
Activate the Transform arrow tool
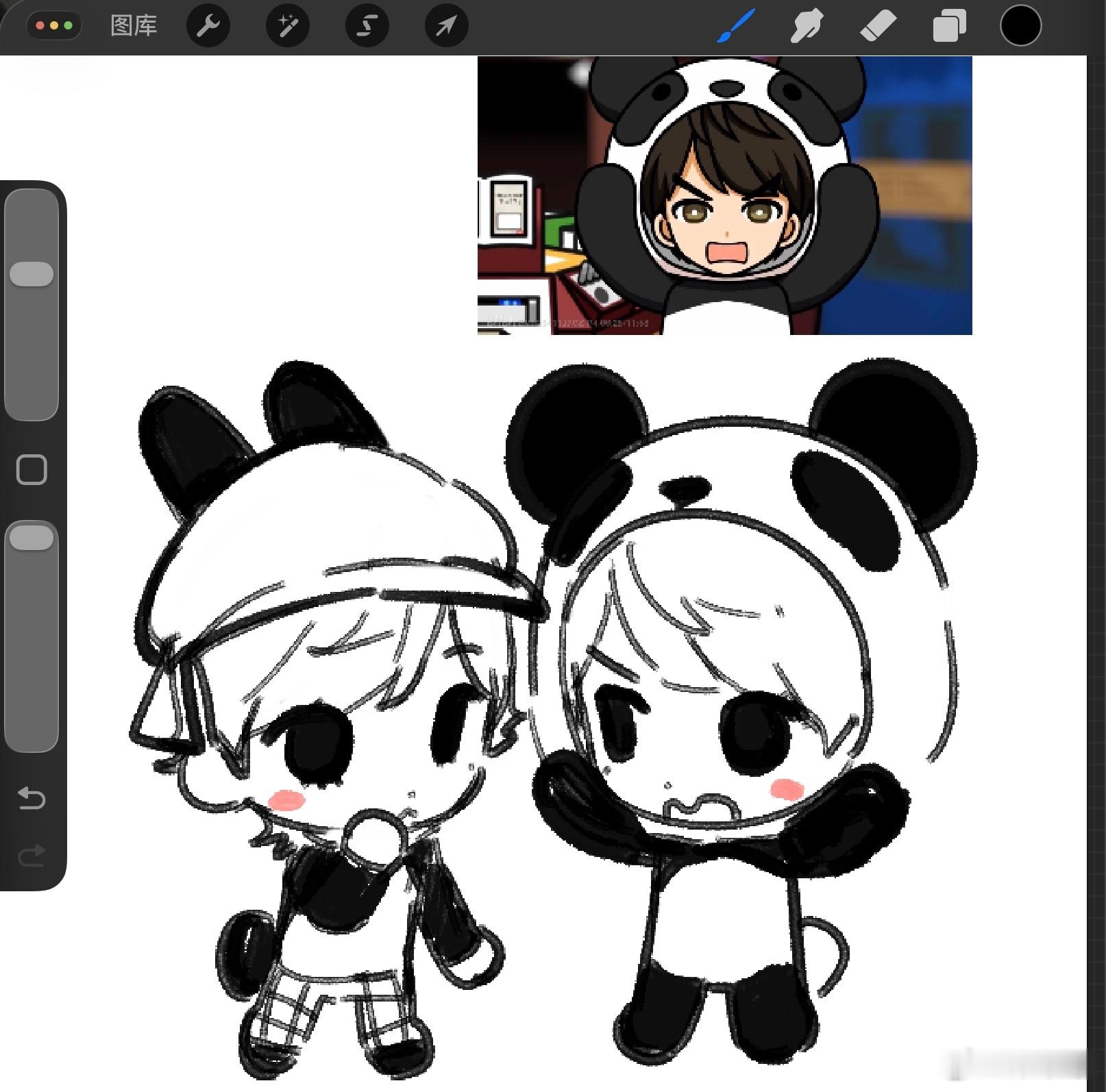(x=447, y=26)
